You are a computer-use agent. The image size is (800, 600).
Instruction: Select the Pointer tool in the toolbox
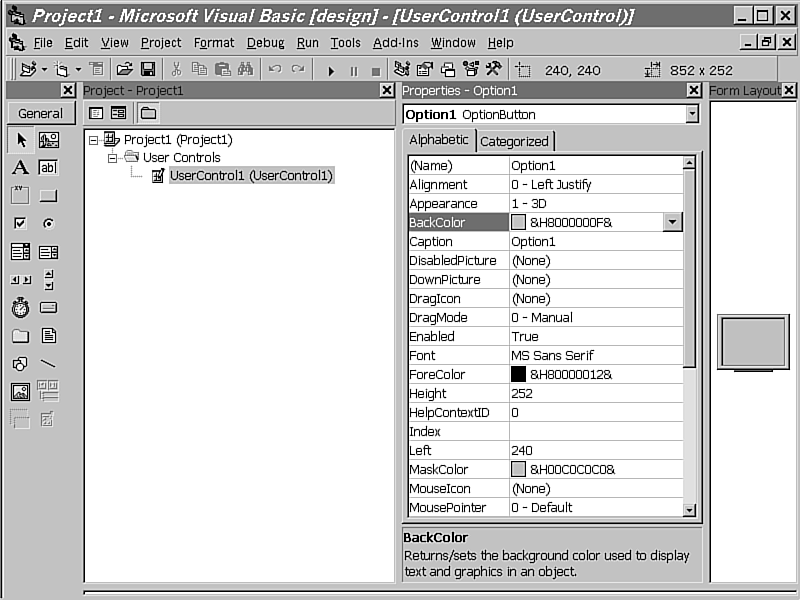click(x=20, y=141)
